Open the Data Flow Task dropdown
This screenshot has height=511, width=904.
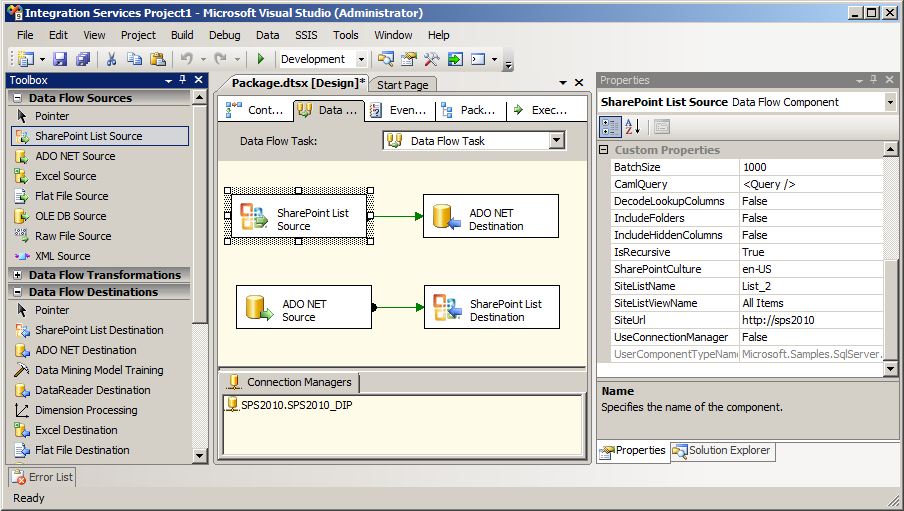coord(556,140)
